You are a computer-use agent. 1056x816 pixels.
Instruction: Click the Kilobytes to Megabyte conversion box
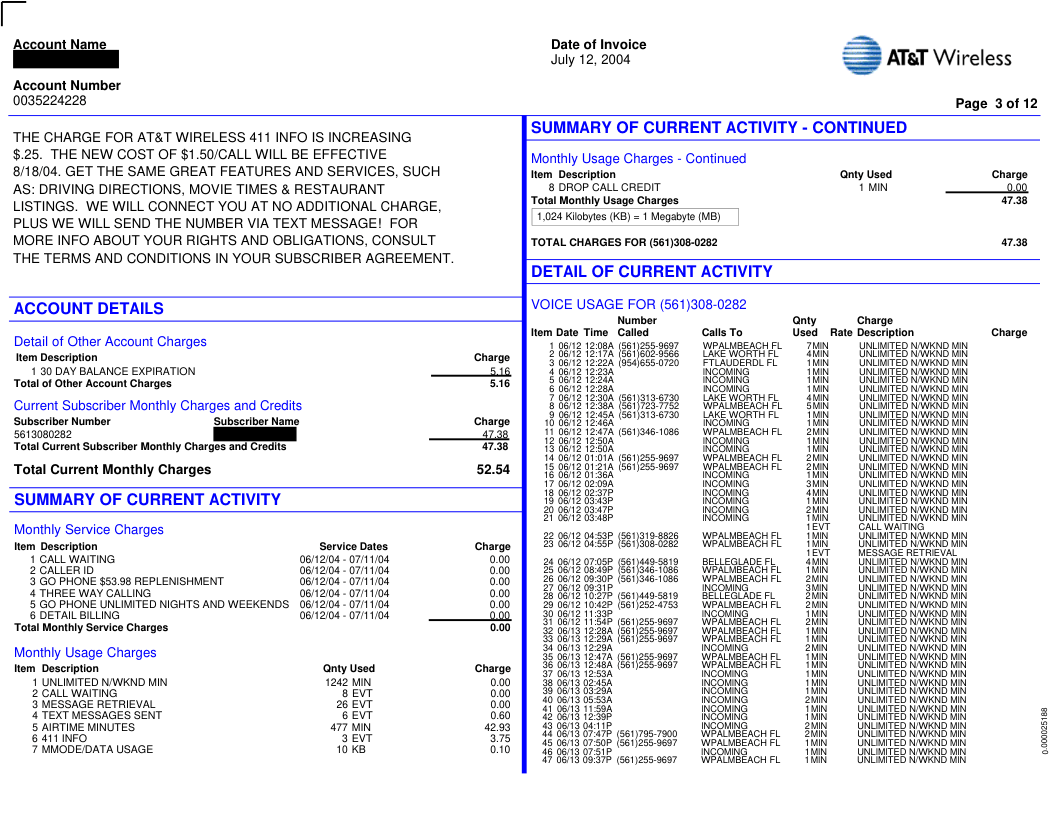(634, 217)
